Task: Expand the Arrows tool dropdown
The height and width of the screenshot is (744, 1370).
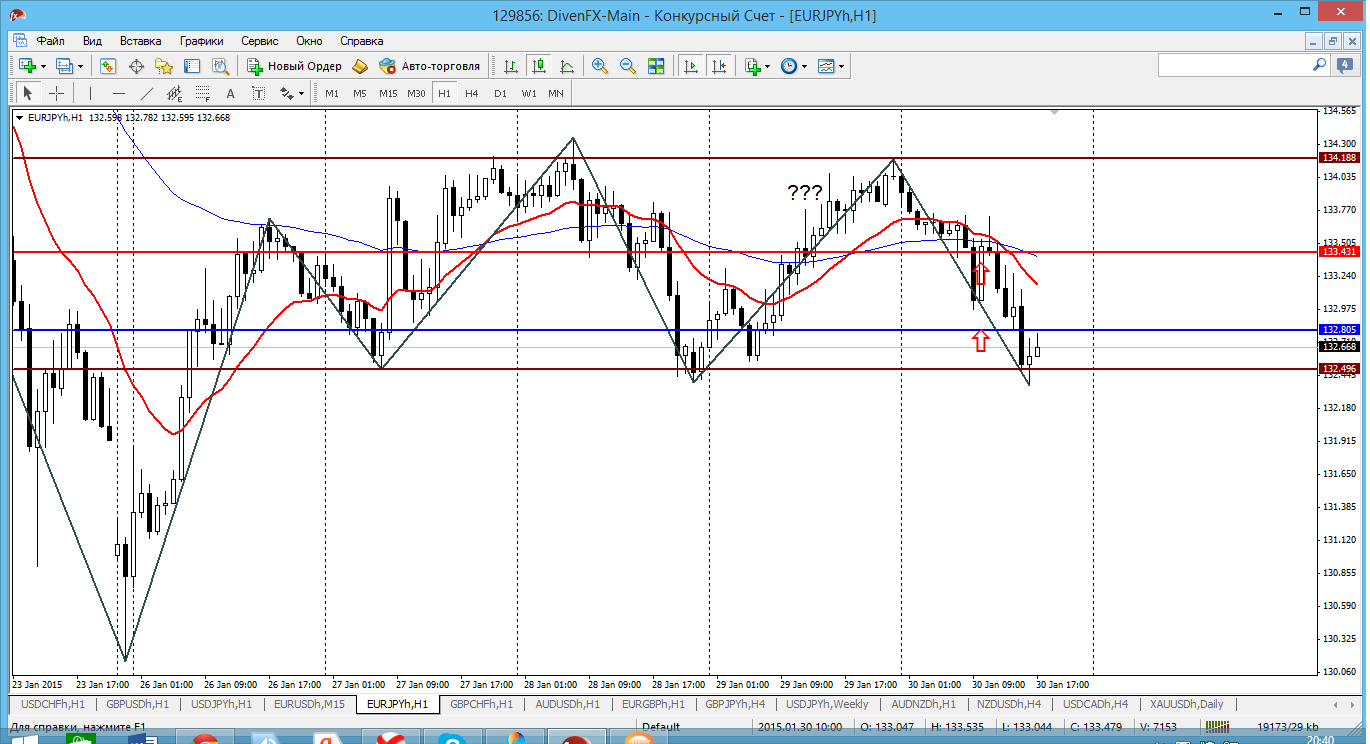Action: tap(301, 93)
